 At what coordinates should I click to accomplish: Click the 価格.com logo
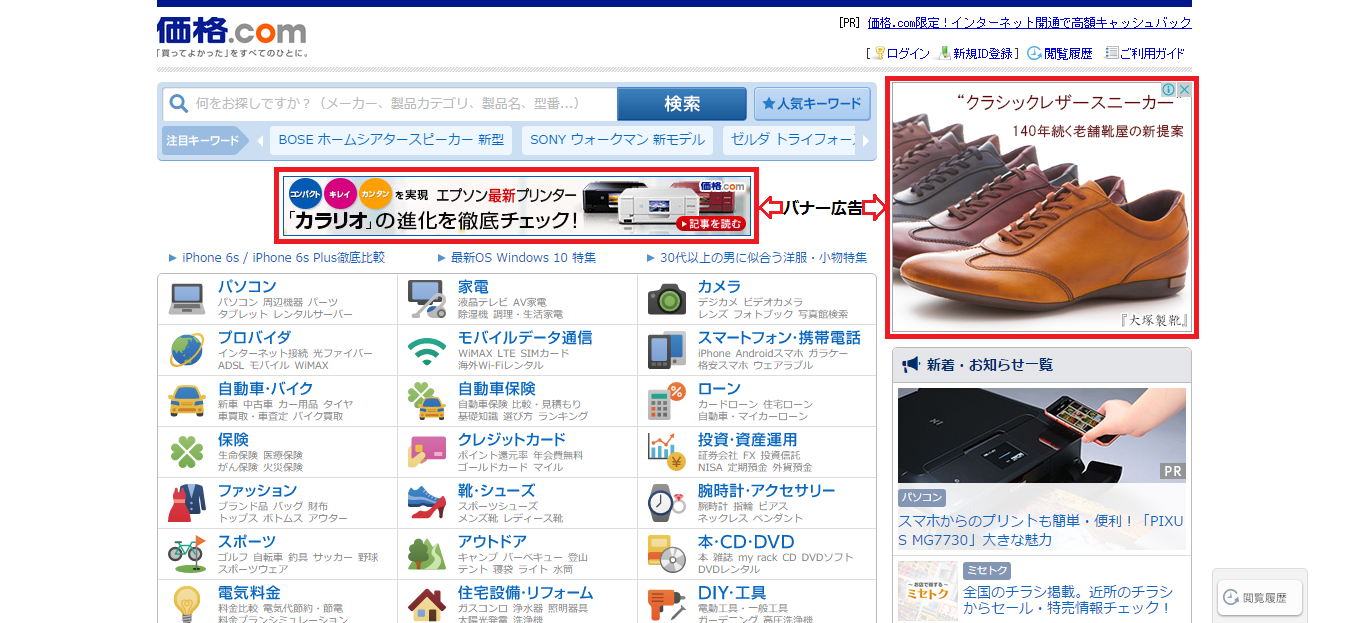231,30
